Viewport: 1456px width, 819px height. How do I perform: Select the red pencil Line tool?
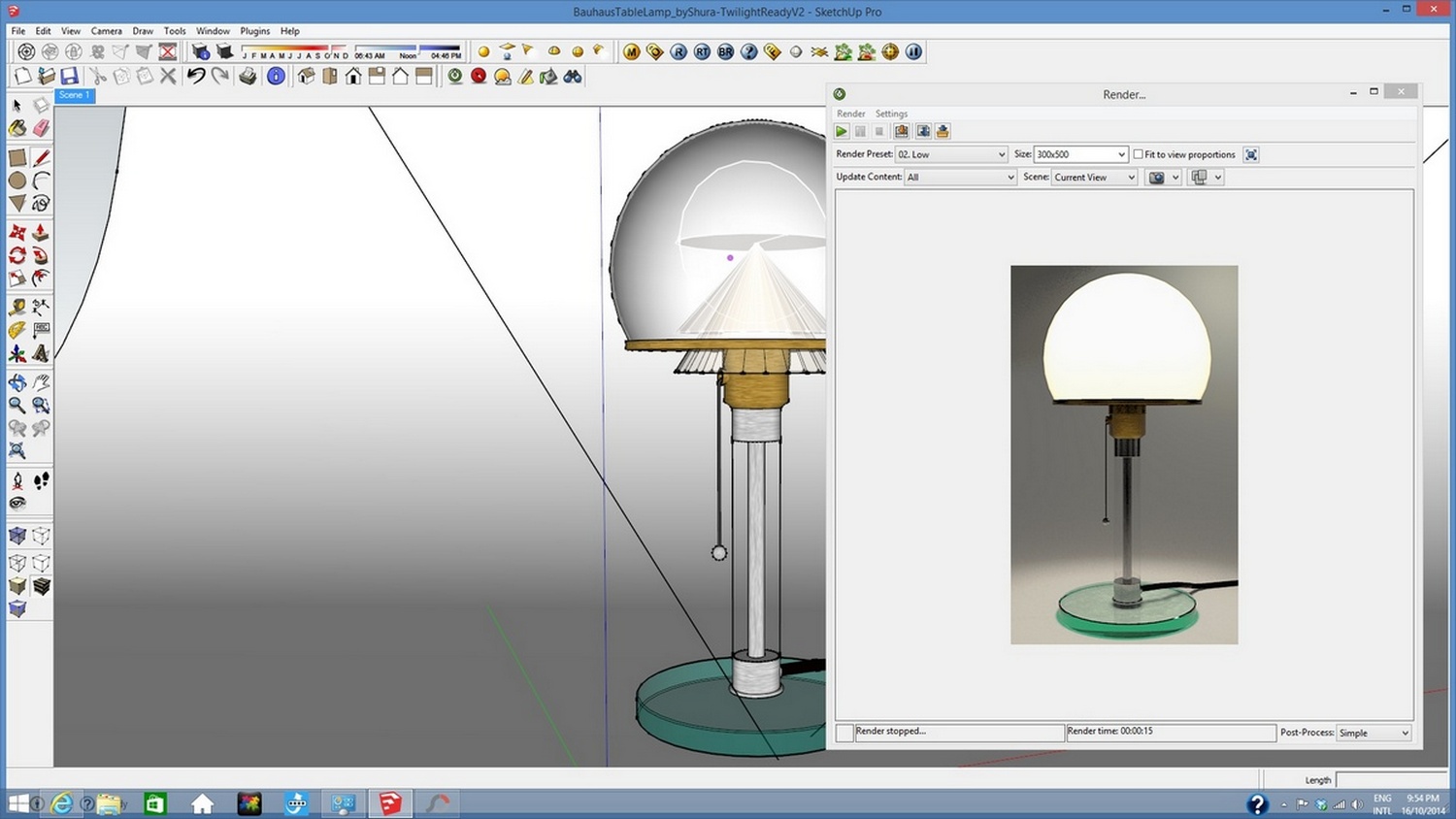[41, 157]
